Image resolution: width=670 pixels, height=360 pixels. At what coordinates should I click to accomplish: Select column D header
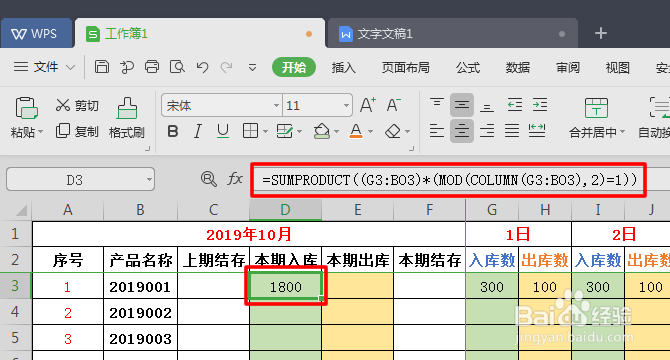[285, 210]
